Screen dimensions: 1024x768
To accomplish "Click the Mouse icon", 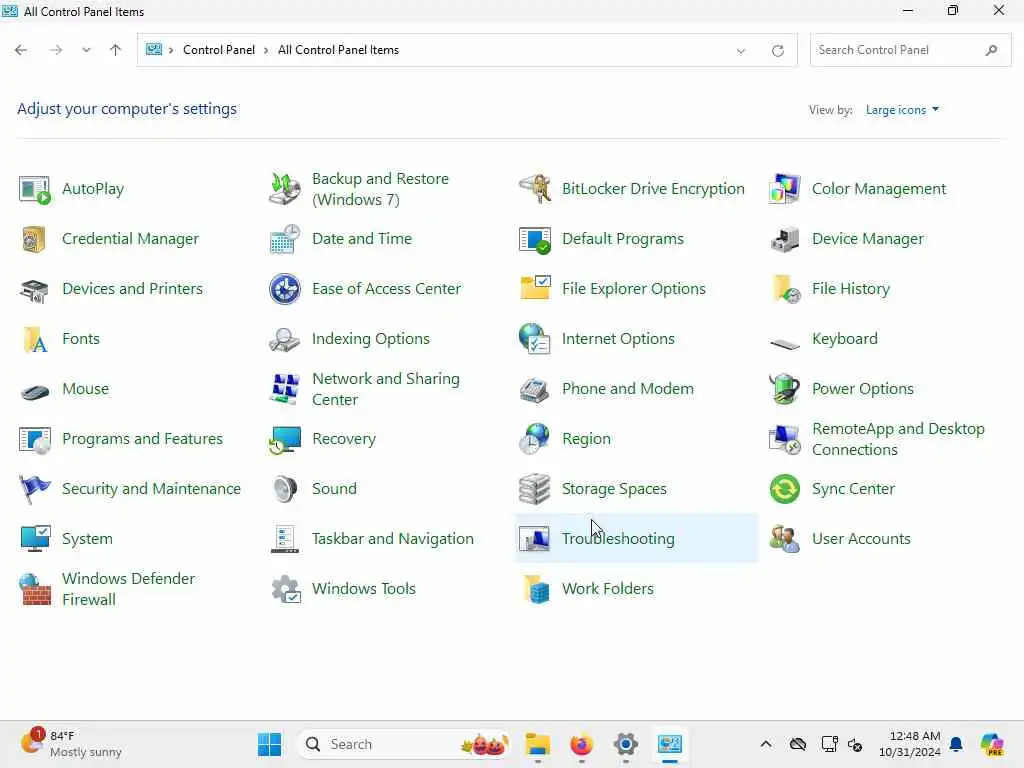I will (x=34, y=391).
